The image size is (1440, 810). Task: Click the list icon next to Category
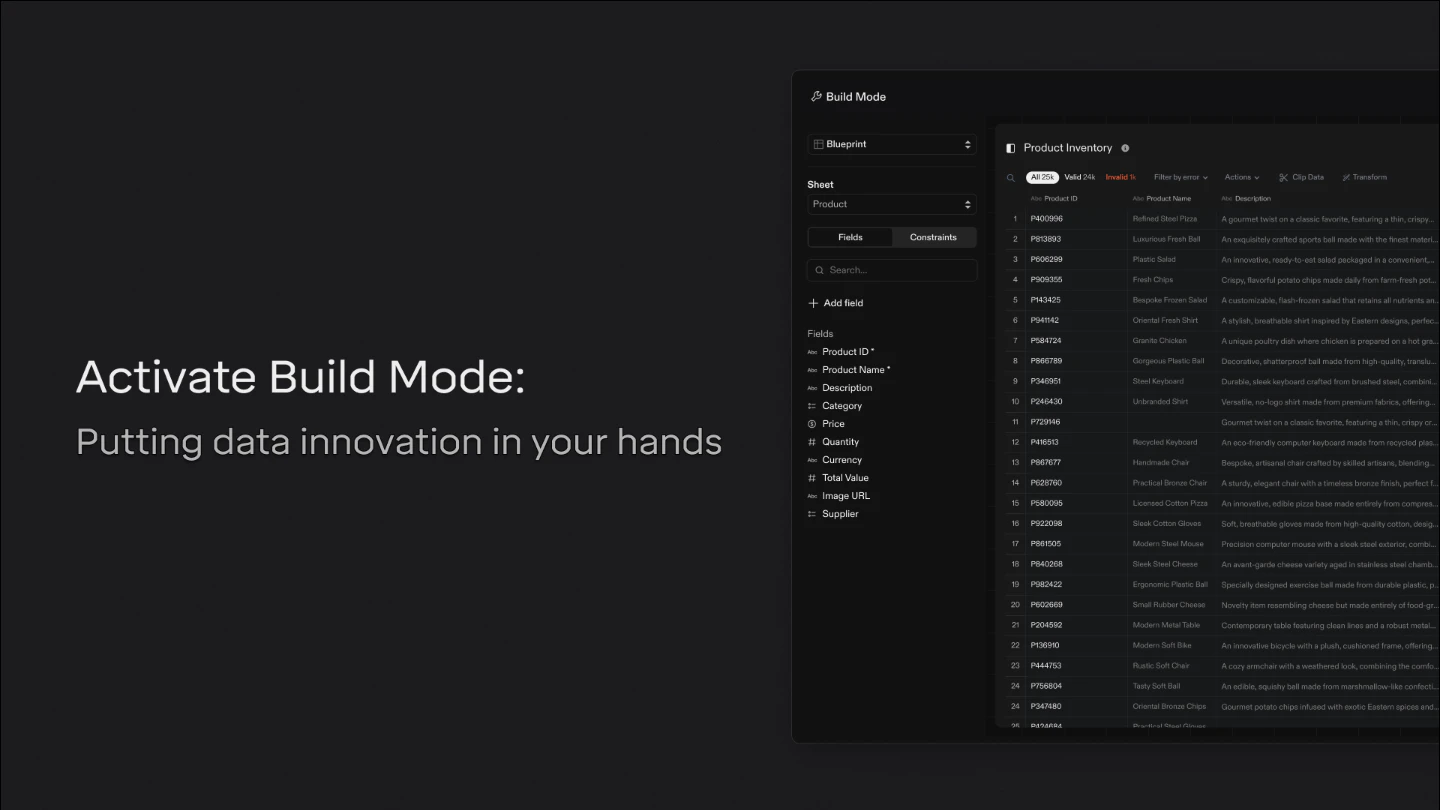click(814, 405)
